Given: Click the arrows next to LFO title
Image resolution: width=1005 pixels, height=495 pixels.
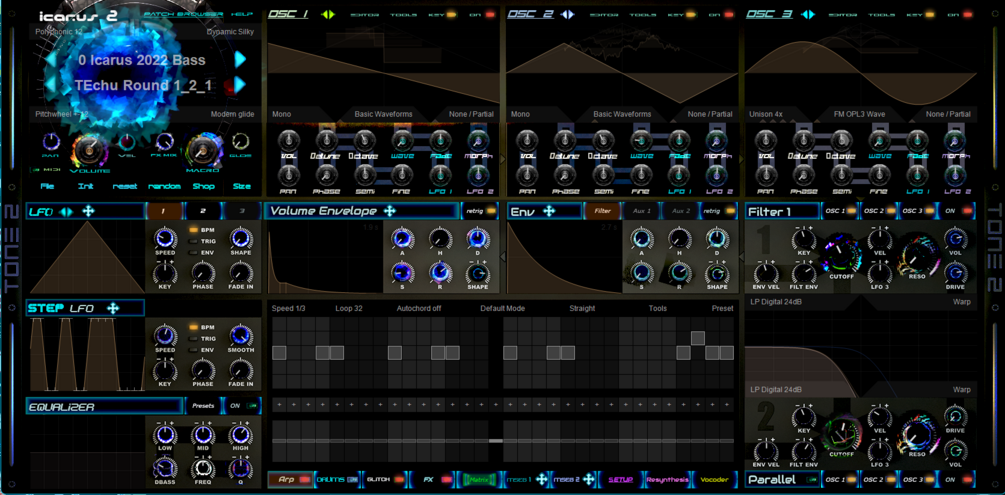Looking at the screenshot, I should [x=66, y=211].
